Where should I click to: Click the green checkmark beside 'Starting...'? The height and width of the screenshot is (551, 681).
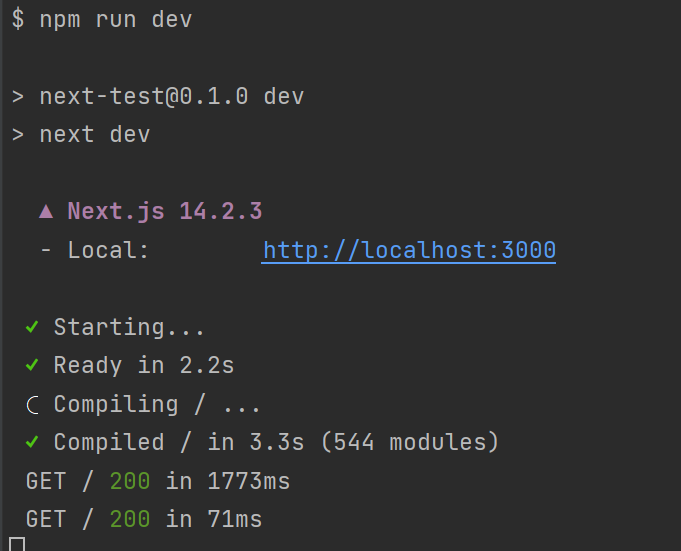tap(32, 327)
